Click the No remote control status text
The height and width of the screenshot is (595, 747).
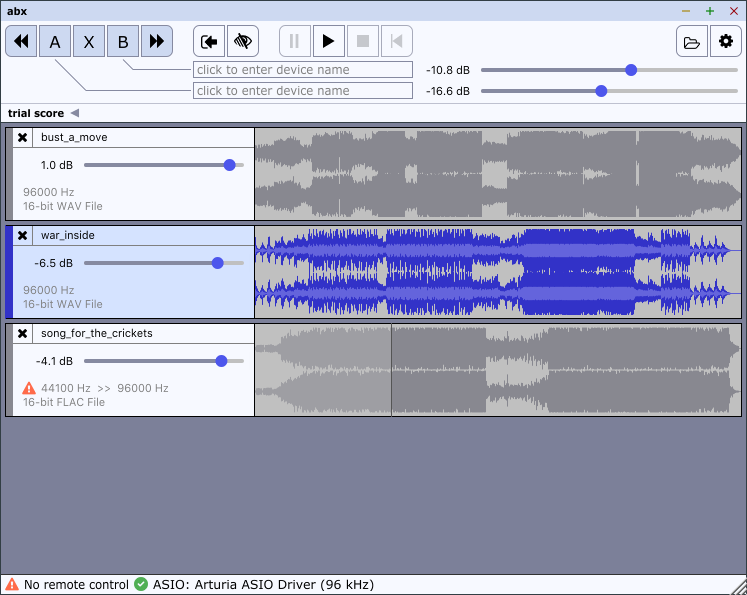pos(76,585)
